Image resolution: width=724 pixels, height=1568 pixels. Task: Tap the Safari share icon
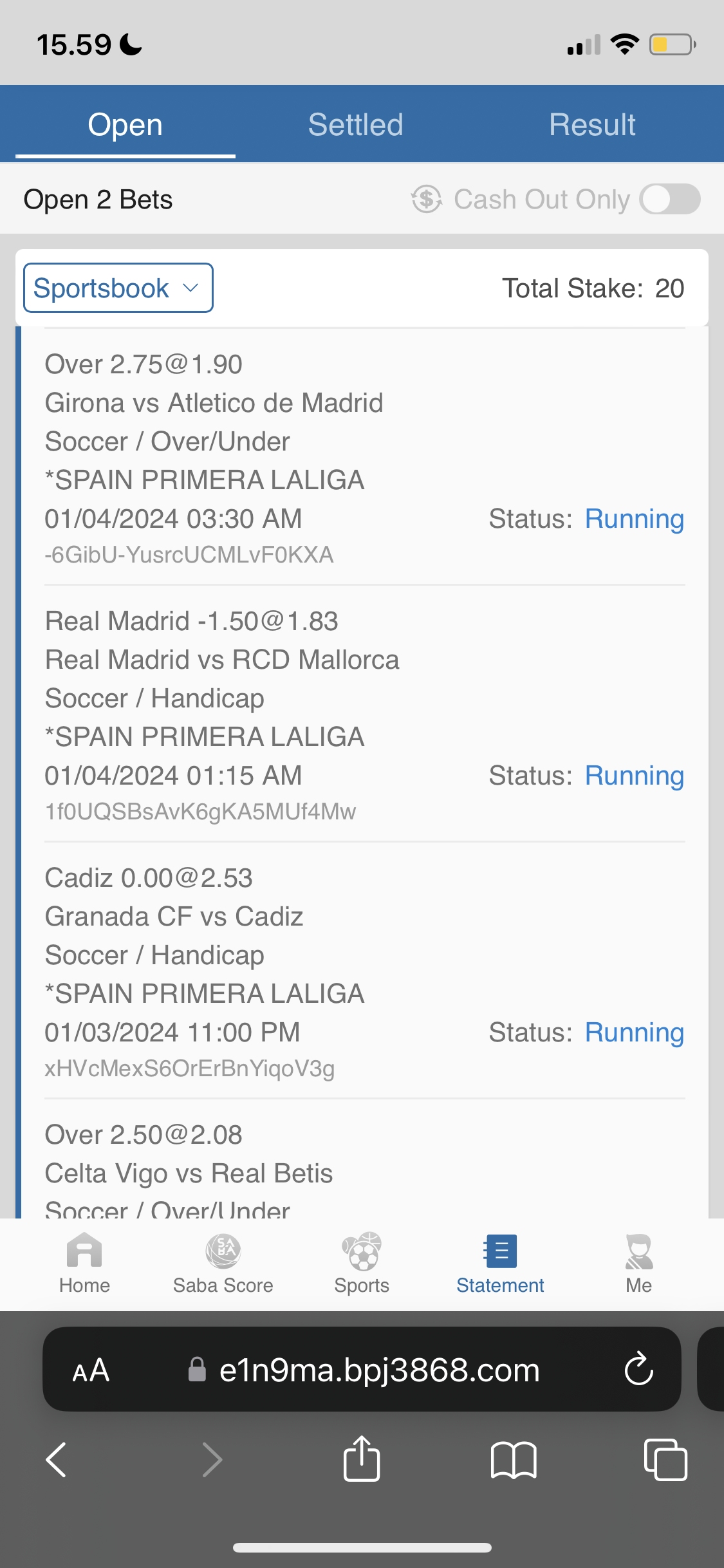(362, 1459)
